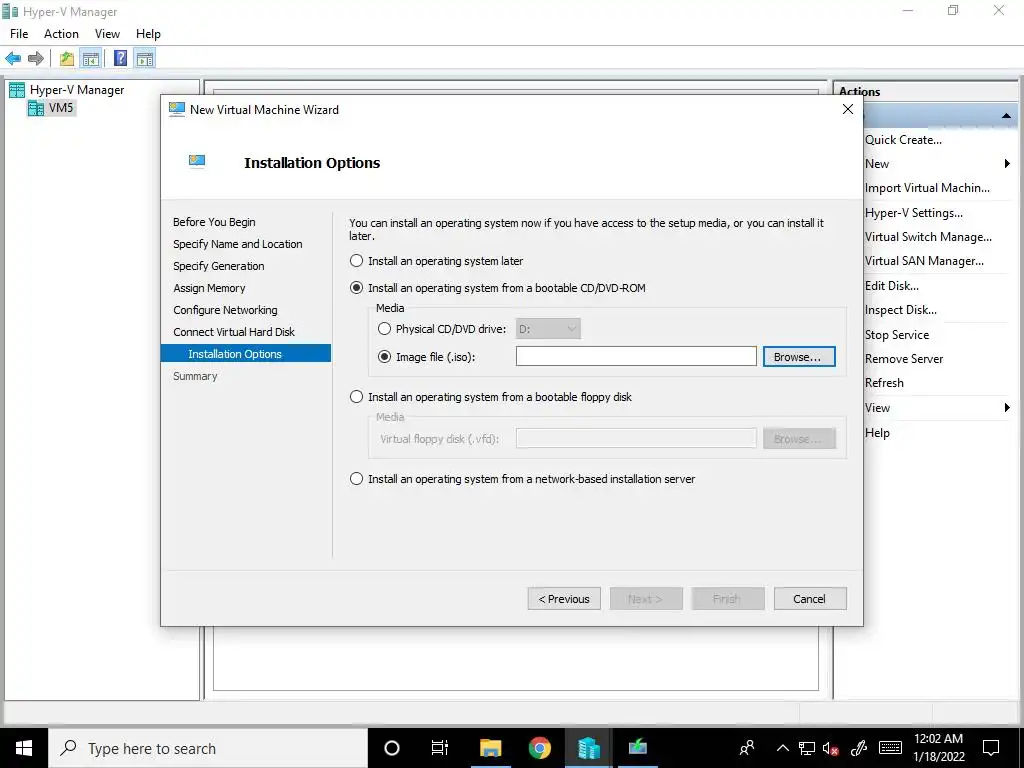
Task: Click the muted volume tray icon
Action: [831, 748]
